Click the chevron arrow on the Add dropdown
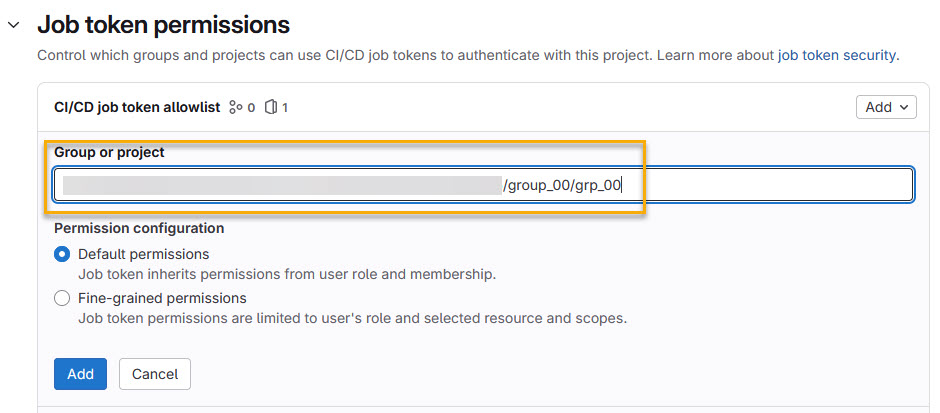Screen dimensions: 940x413 point(903,107)
